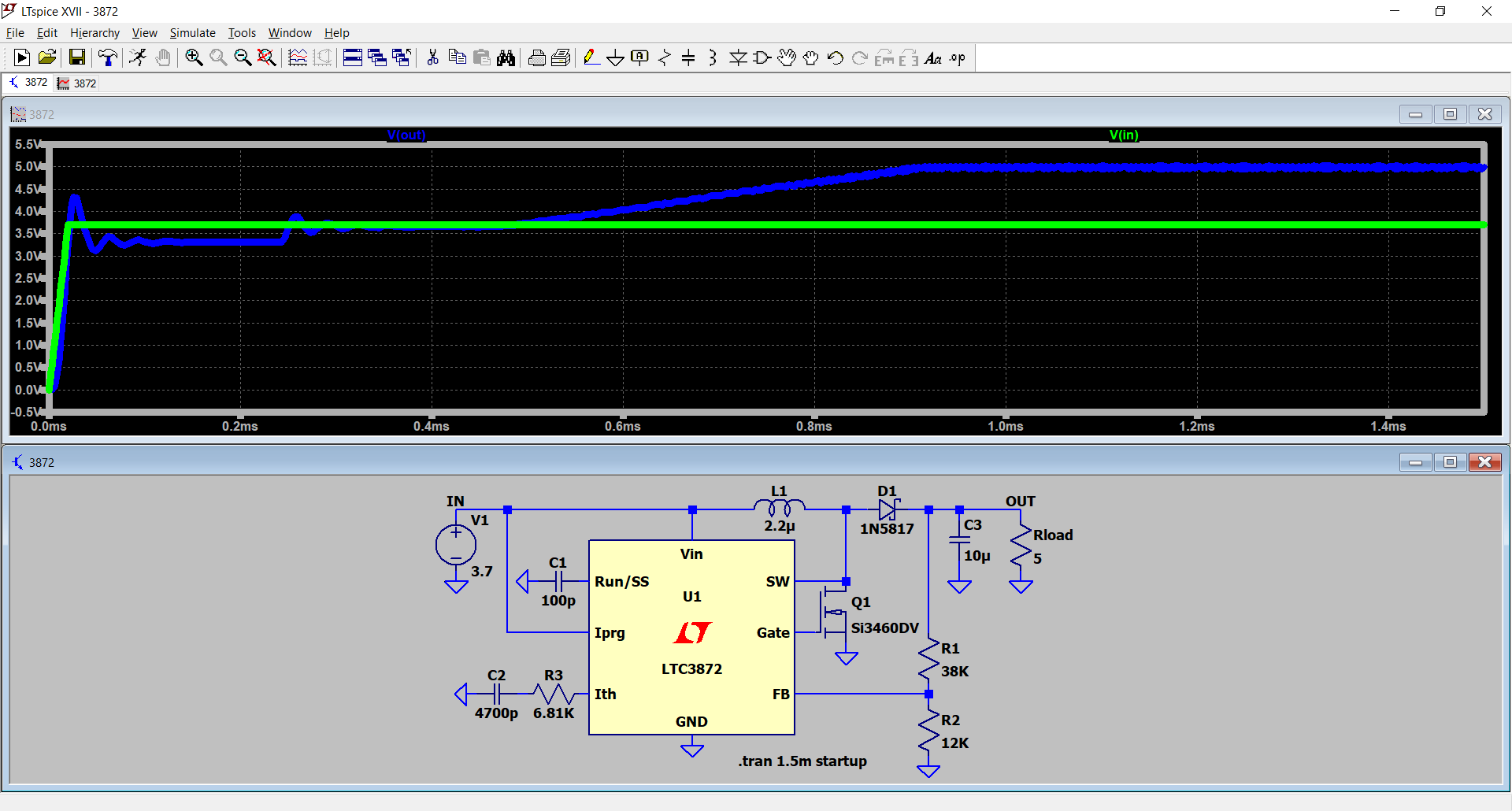Open the Help menu
Screen dimensions: 1512x811
336,32
